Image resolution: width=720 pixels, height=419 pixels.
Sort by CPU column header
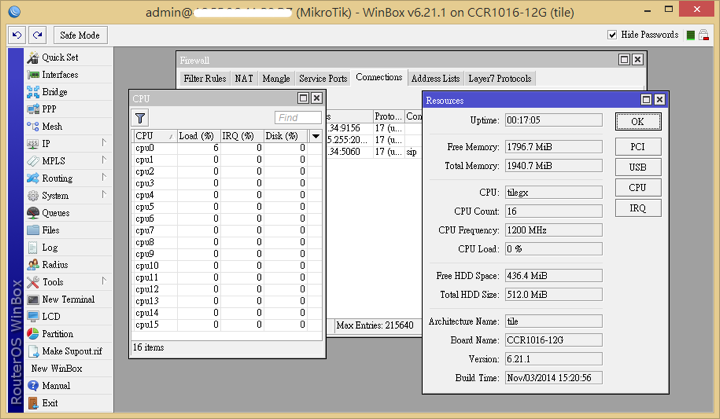(154, 136)
